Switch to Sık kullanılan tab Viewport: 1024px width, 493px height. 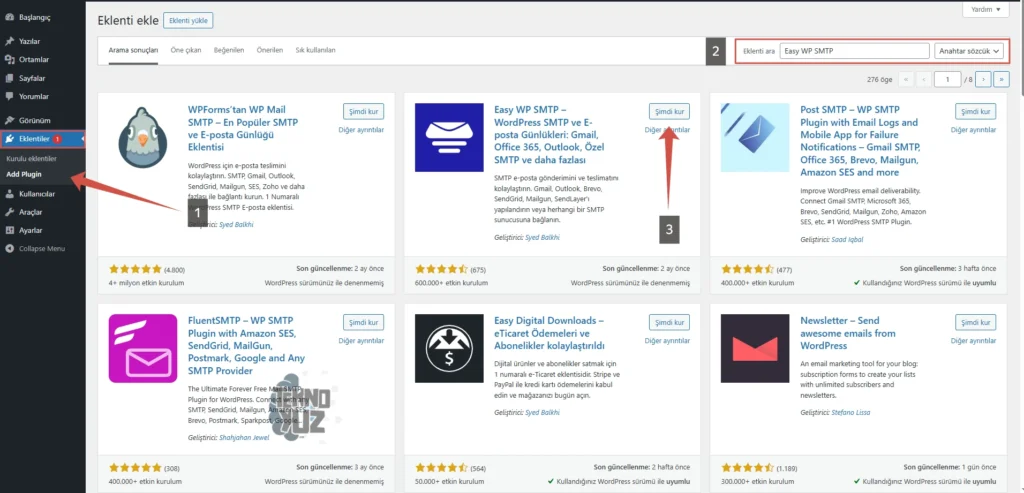315,50
